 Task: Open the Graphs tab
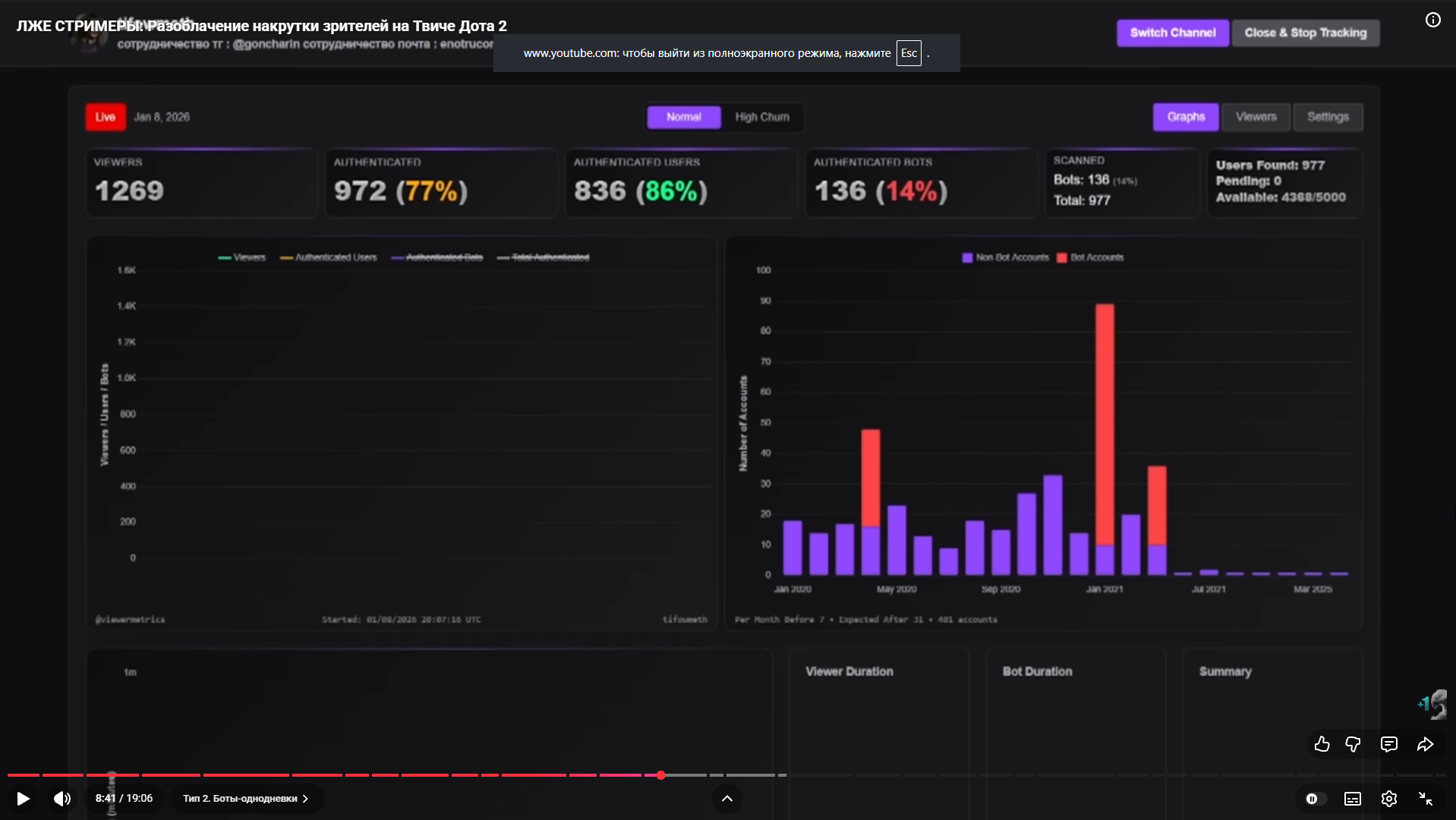(x=1186, y=117)
